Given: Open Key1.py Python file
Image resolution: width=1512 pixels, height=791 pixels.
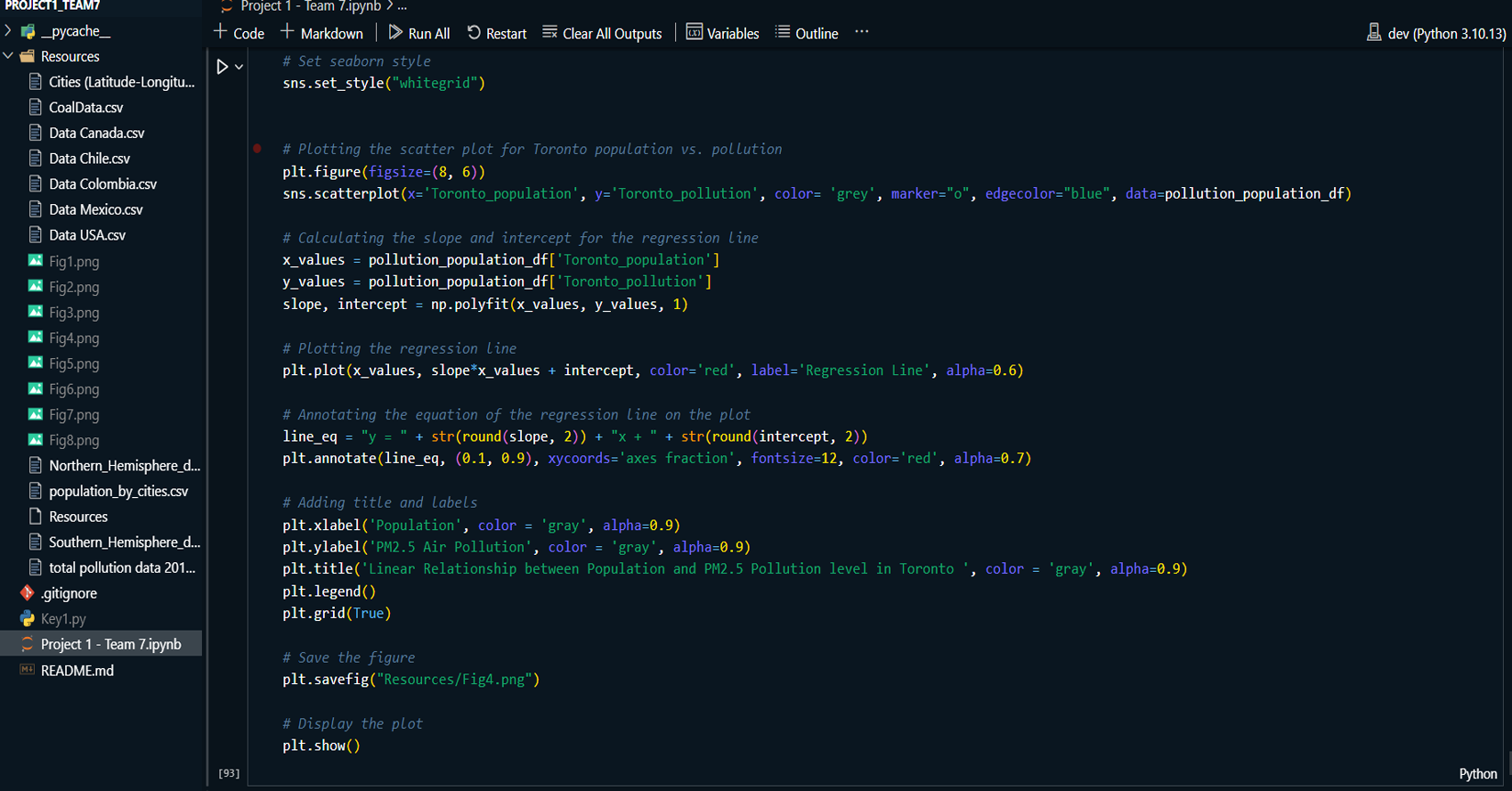Looking at the screenshot, I should 63,619.
